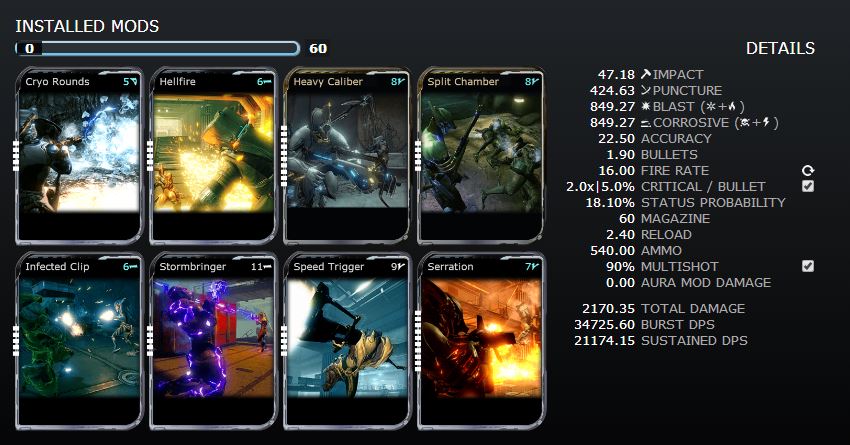Select the Infected Clip mod card
The width and height of the screenshot is (850, 445).
(x=79, y=341)
